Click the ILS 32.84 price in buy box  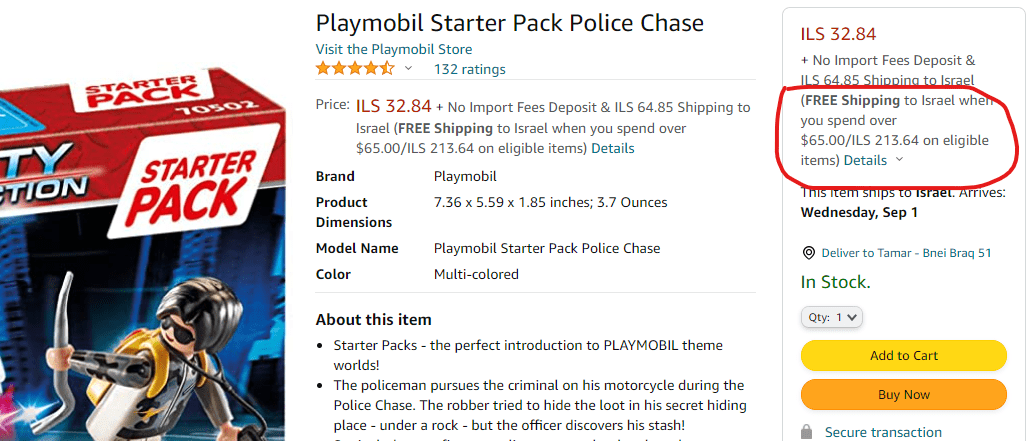pyautogui.click(x=838, y=35)
